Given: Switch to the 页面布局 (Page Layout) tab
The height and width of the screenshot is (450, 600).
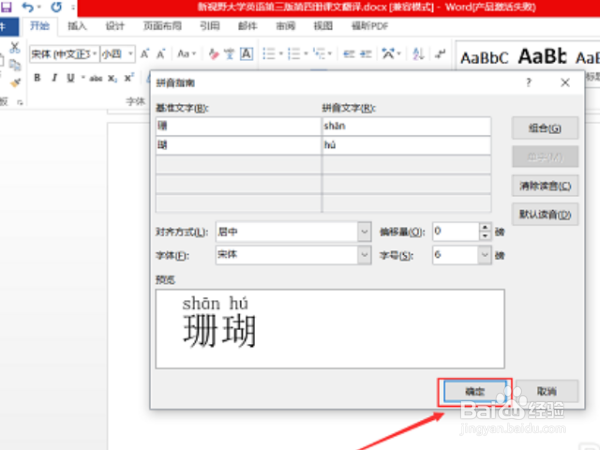Looking at the screenshot, I should [x=162, y=26].
